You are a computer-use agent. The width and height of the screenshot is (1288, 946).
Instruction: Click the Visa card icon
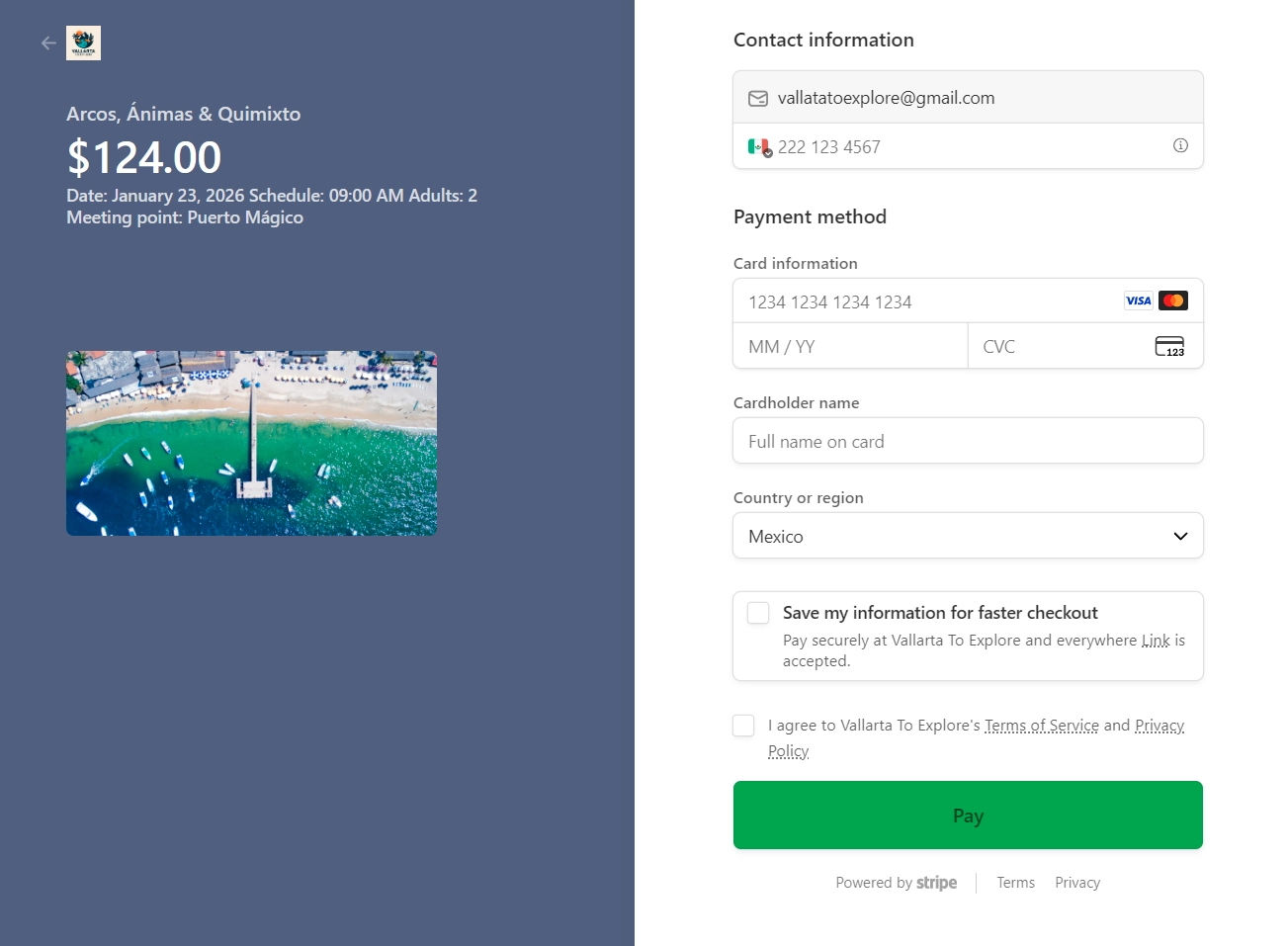point(1138,301)
